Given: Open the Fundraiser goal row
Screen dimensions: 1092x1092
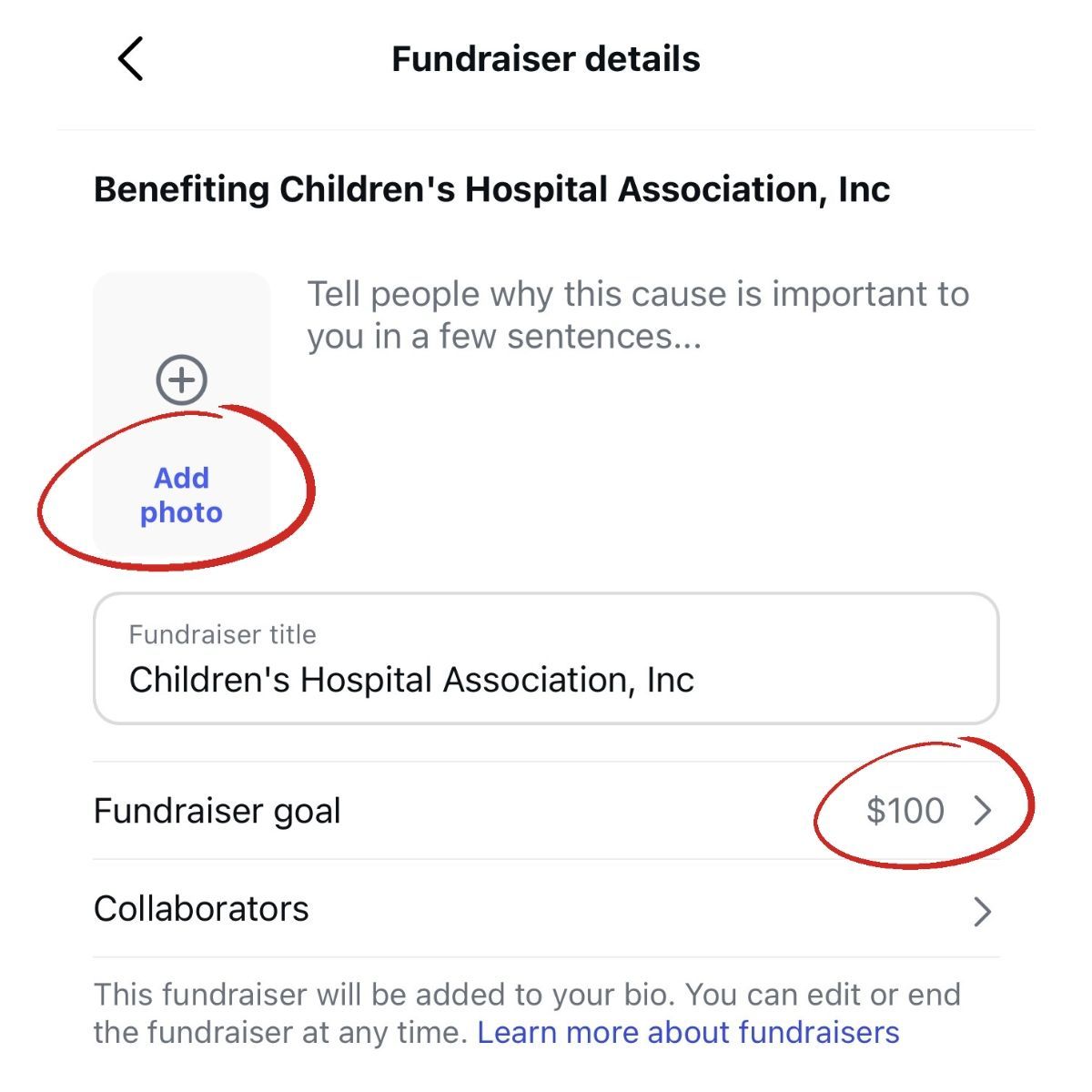Looking at the screenshot, I should coord(546,811).
